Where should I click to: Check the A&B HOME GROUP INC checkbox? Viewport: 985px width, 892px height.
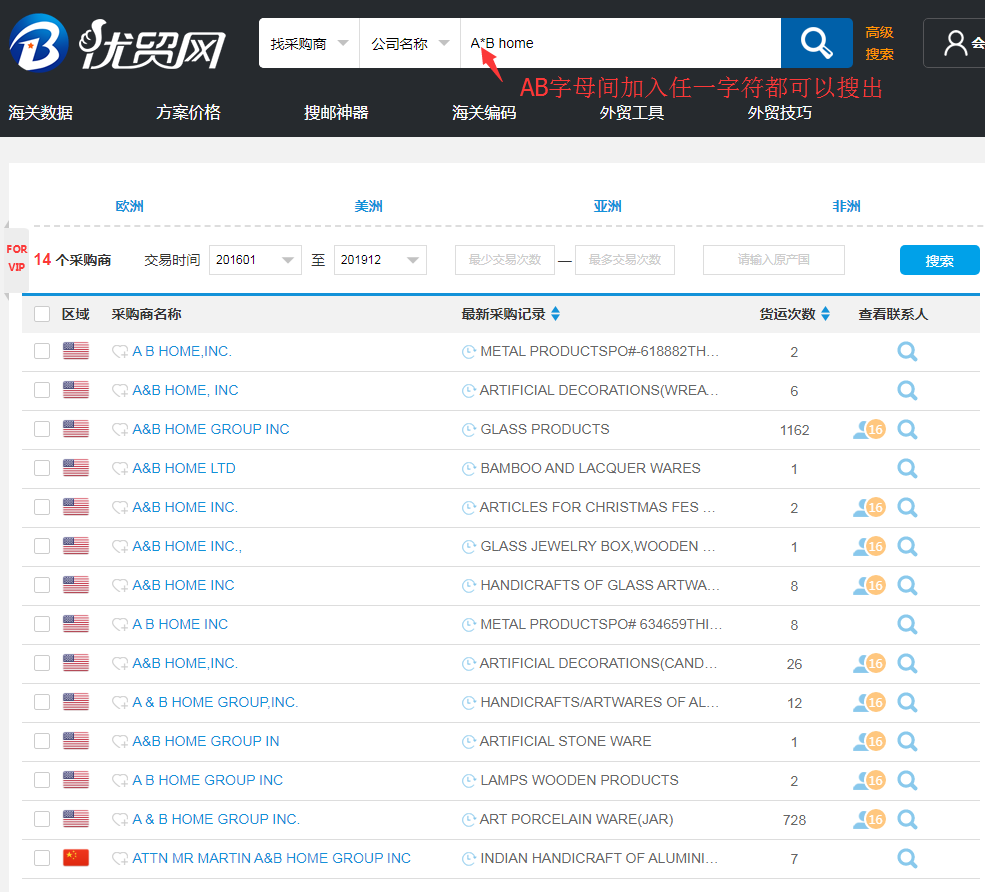click(x=42, y=429)
